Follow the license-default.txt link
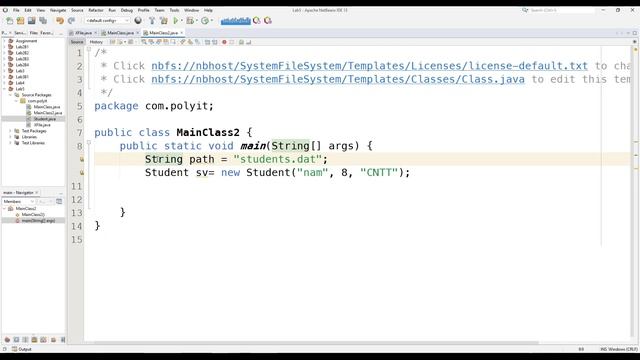 369,66
